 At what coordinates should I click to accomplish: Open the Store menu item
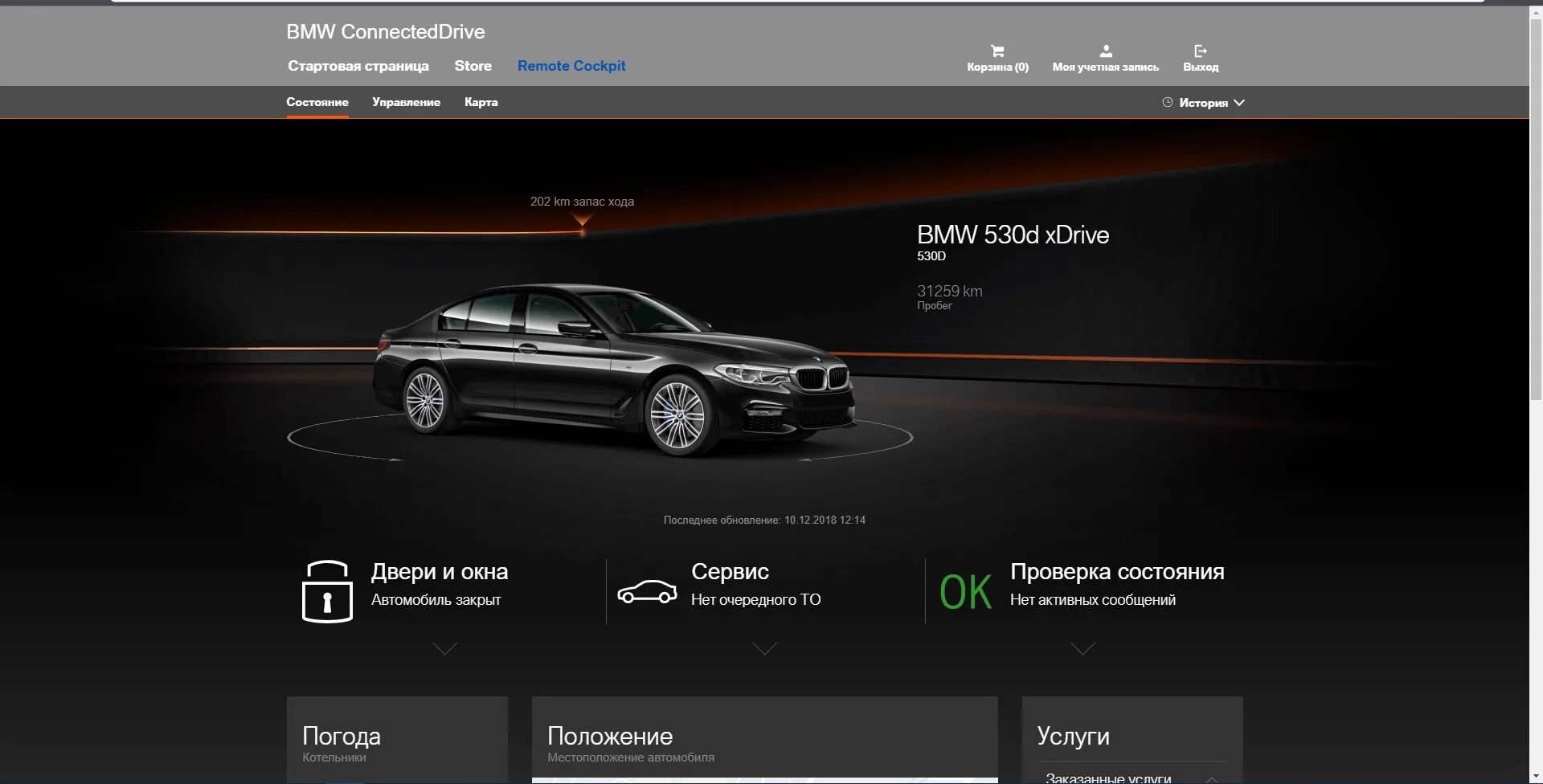(473, 66)
